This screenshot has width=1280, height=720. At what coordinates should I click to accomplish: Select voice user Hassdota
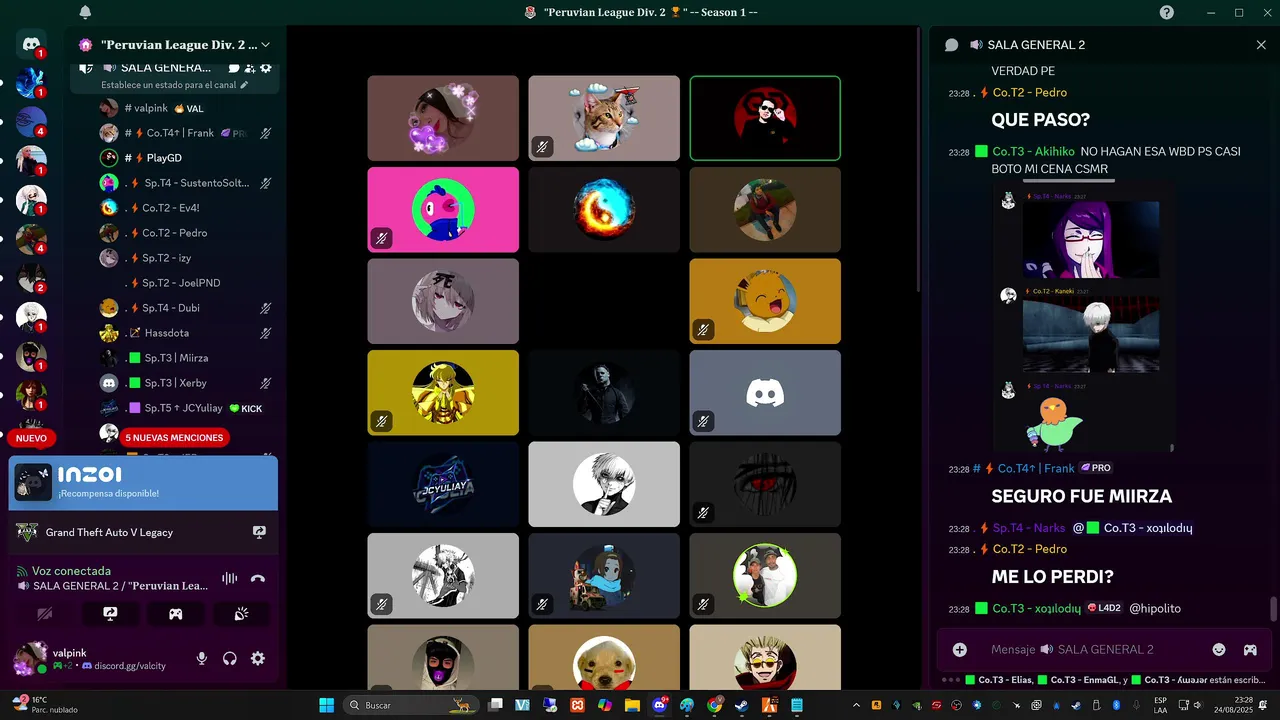[186, 333]
